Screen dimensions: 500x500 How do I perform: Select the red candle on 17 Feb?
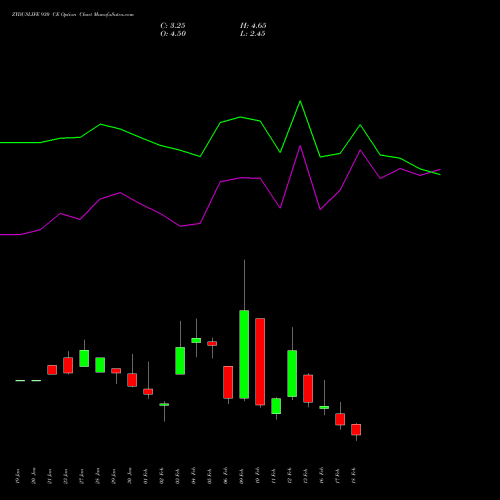pyautogui.click(x=340, y=419)
